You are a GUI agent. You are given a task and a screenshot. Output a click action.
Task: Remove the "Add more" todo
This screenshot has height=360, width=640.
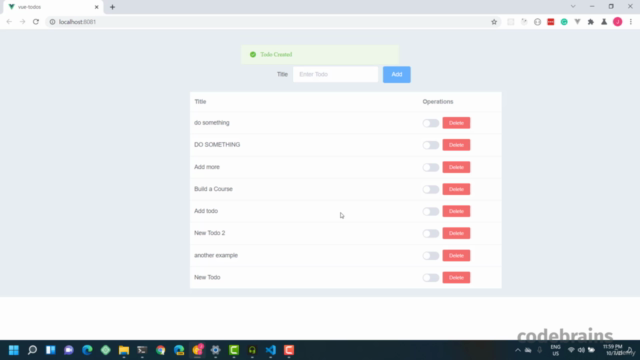456,167
